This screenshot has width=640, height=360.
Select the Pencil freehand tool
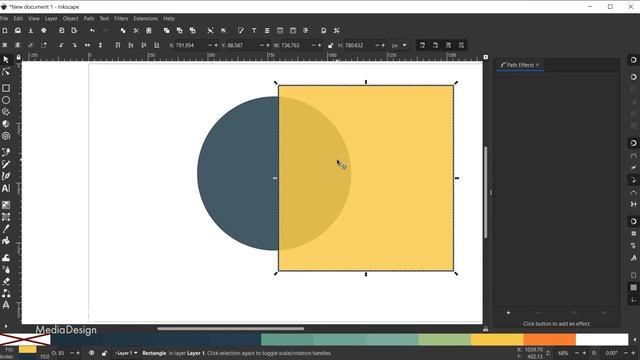point(6,164)
